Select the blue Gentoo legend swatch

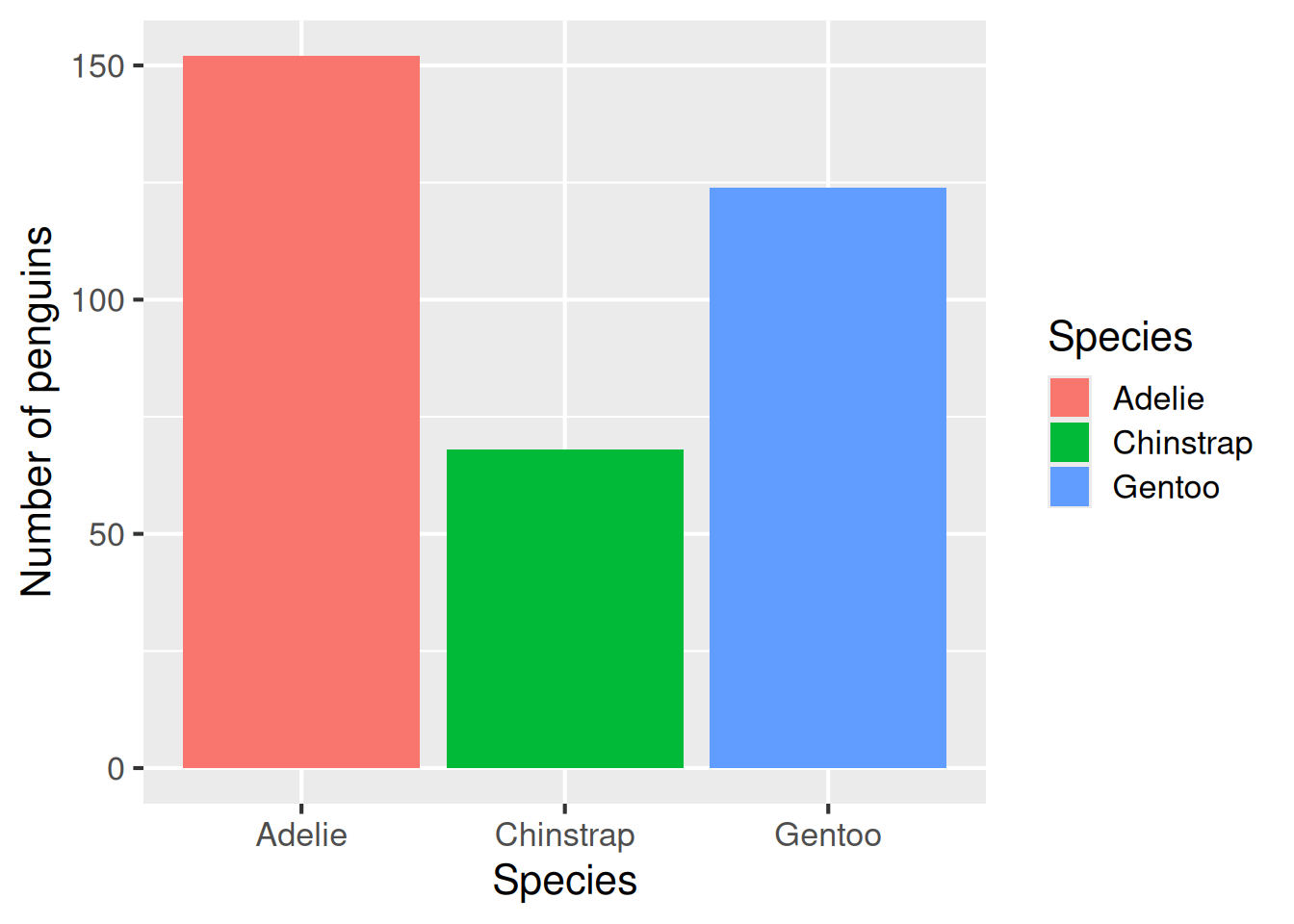tap(1070, 487)
